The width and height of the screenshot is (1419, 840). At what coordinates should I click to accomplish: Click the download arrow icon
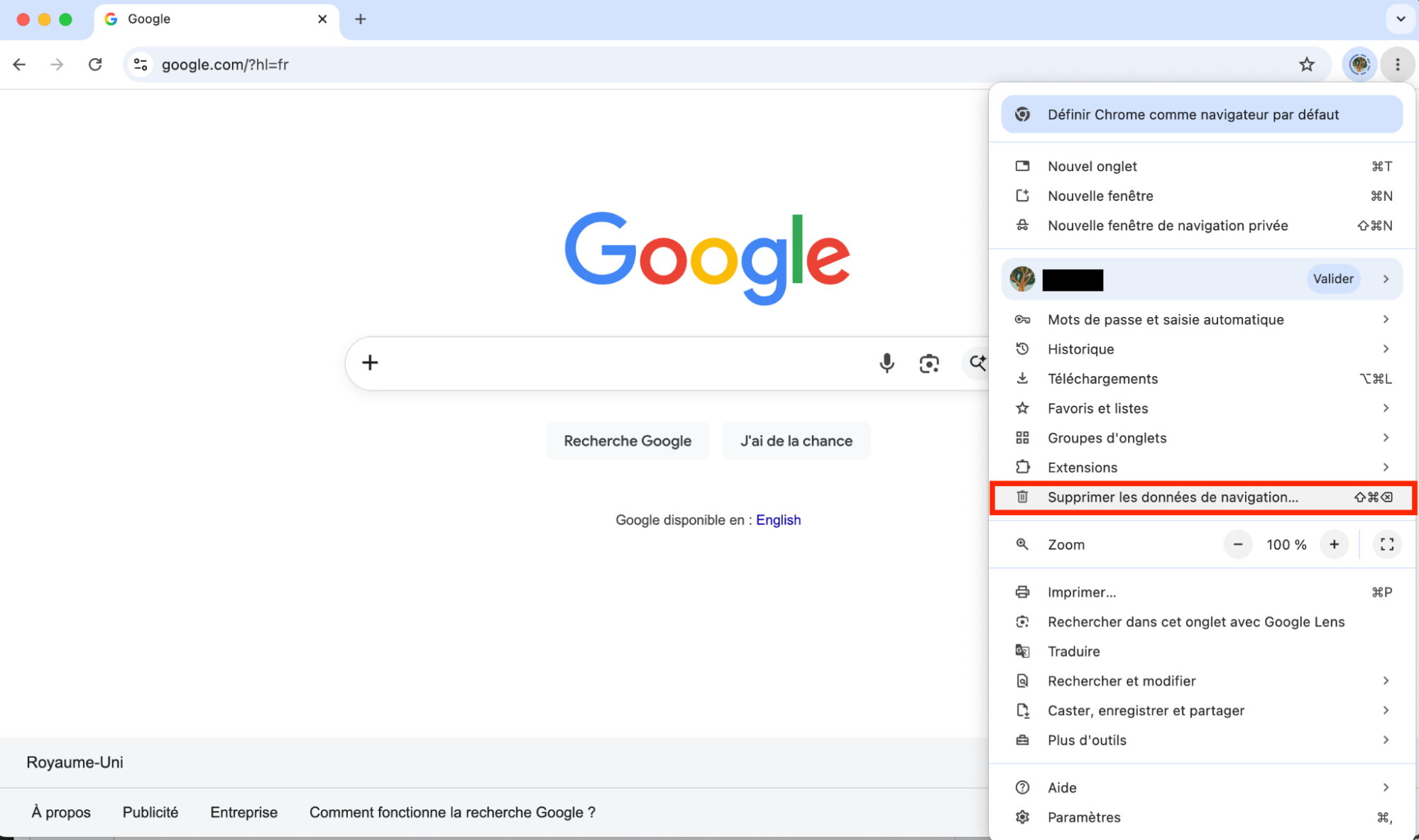pos(1022,378)
